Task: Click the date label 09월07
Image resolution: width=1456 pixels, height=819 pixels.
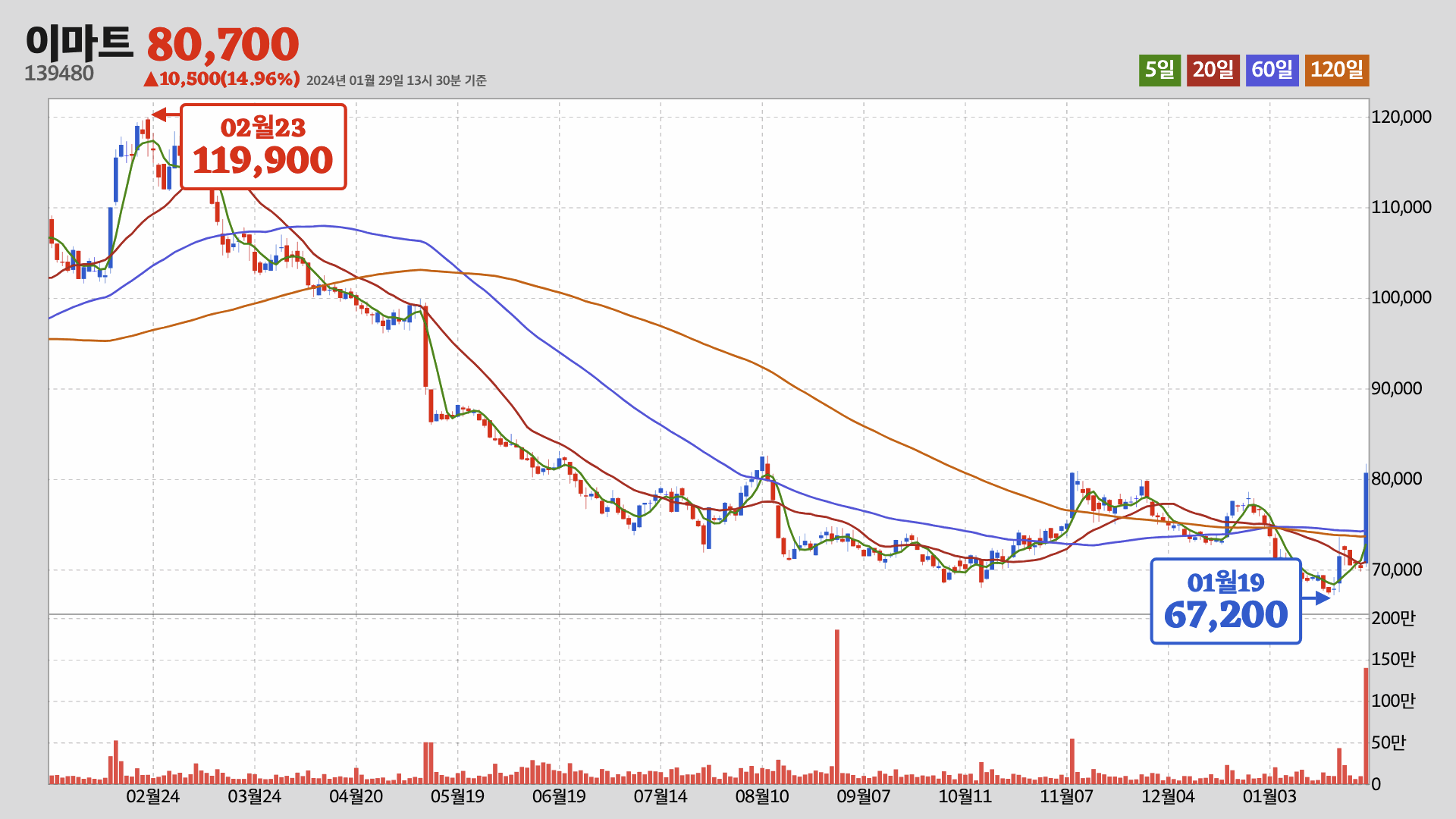Action: coord(863,796)
